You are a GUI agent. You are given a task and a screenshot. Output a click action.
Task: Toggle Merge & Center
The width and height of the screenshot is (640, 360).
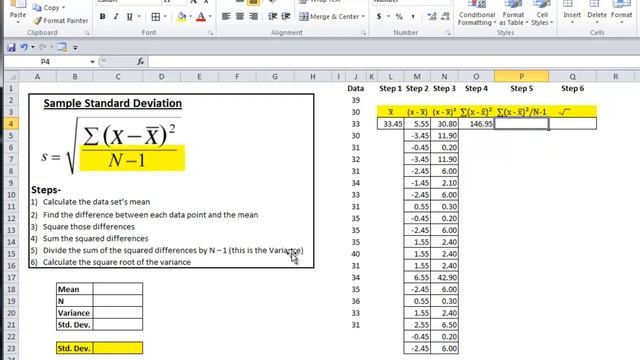tap(329, 17)
